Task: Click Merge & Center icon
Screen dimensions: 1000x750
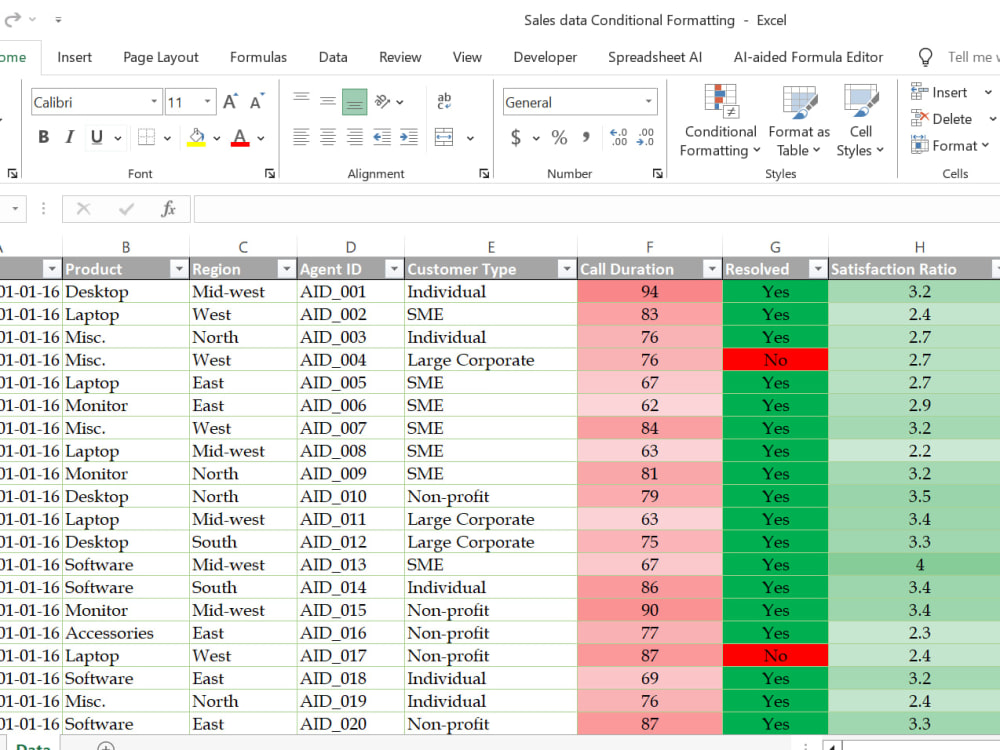Action: tap(444, 136)
